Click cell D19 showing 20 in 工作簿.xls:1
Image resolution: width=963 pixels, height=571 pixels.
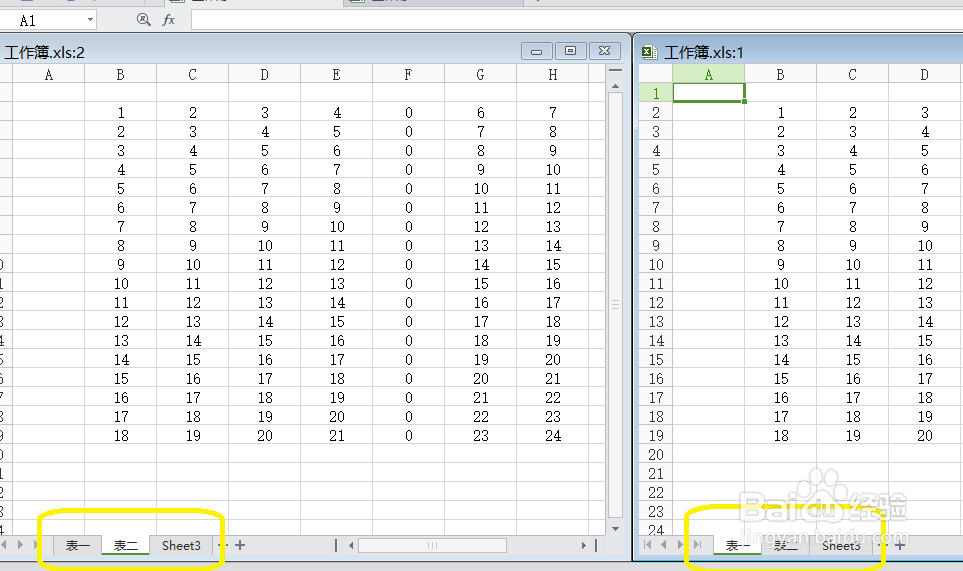pos(924,435)
